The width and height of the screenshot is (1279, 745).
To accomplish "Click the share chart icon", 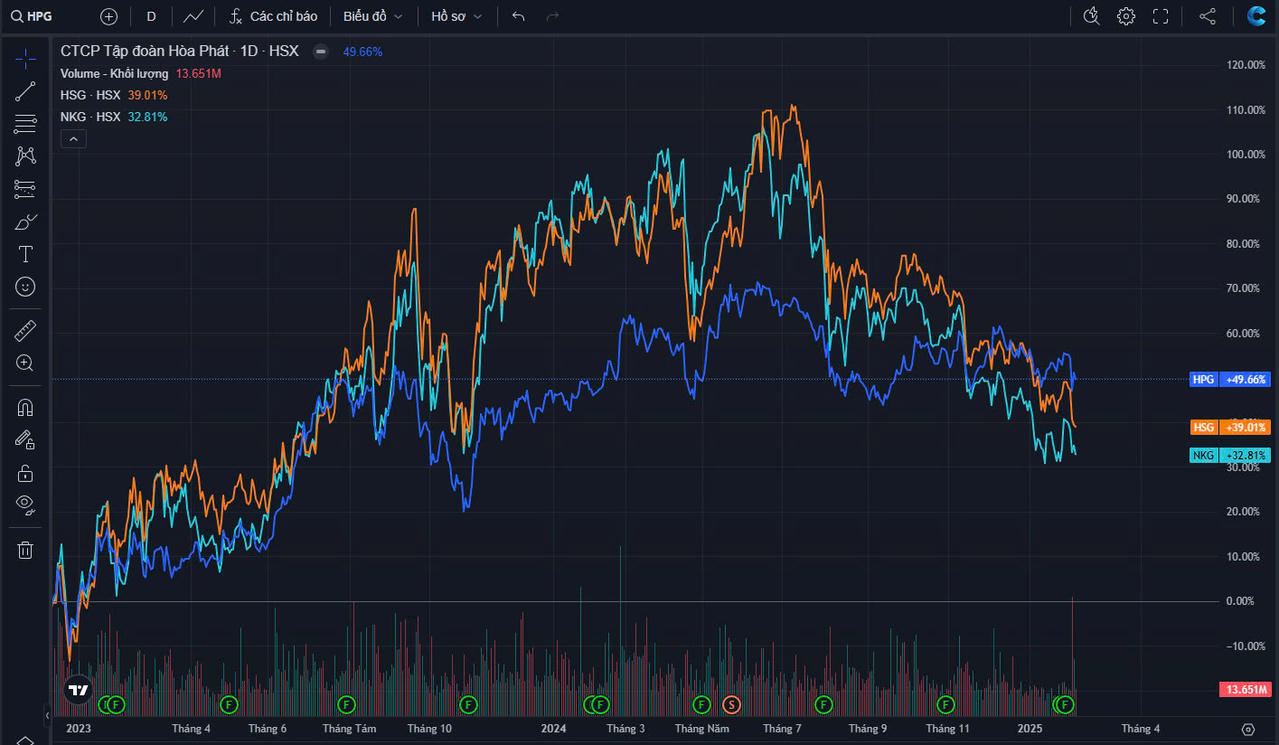I will tap(1207, 16).
